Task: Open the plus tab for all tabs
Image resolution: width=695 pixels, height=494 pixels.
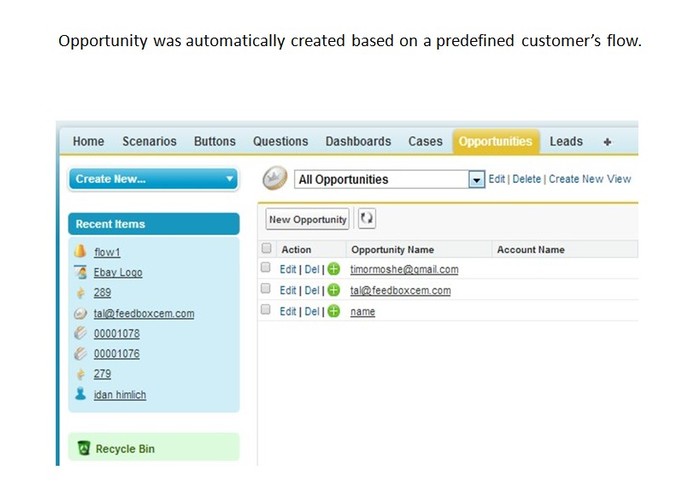Action: [607, 142]
